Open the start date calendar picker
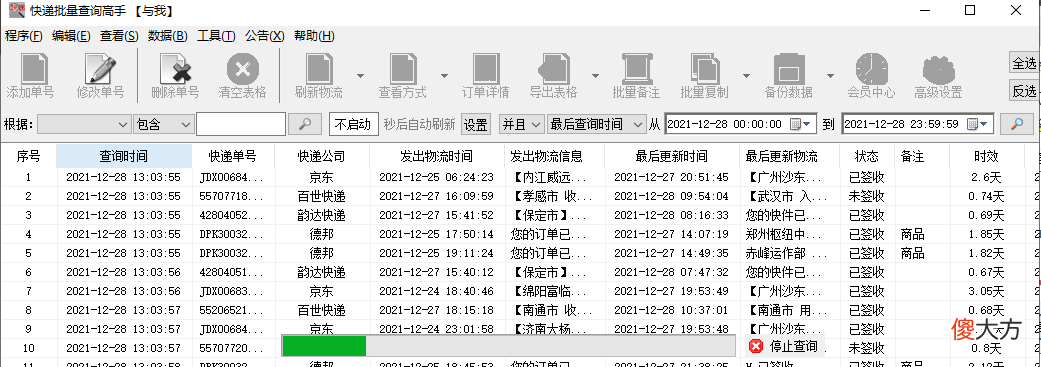The height and width of the screenshot is (367, 1041). coord(801,124)
